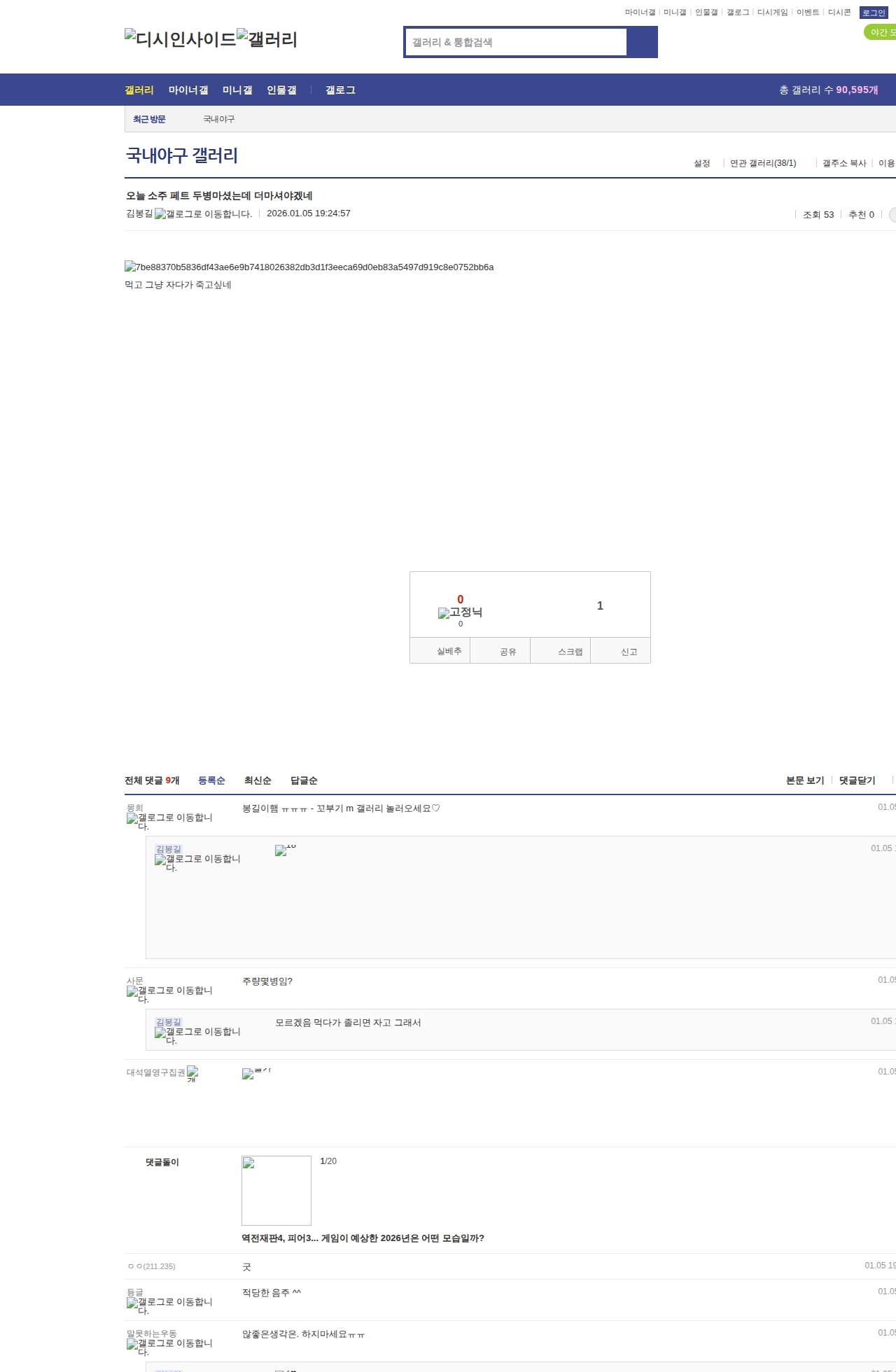Click the reply starting with 모르겠음 먹다가
896x1372 pixels.
[348, 1023]
